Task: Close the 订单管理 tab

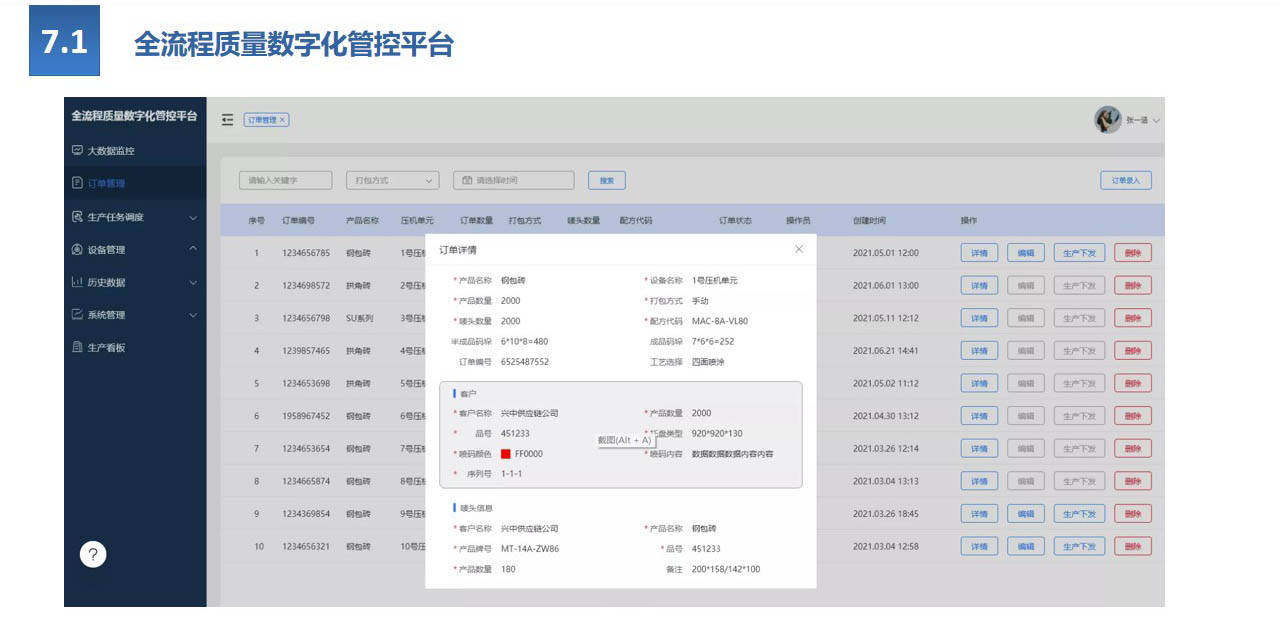Action: click(x=282, y=120)
